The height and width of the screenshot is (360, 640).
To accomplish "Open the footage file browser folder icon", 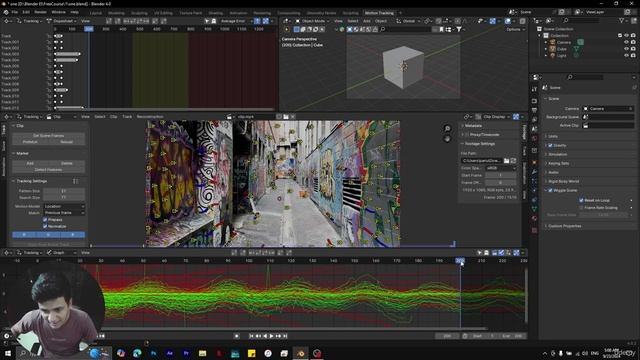I will pos(507,161).
